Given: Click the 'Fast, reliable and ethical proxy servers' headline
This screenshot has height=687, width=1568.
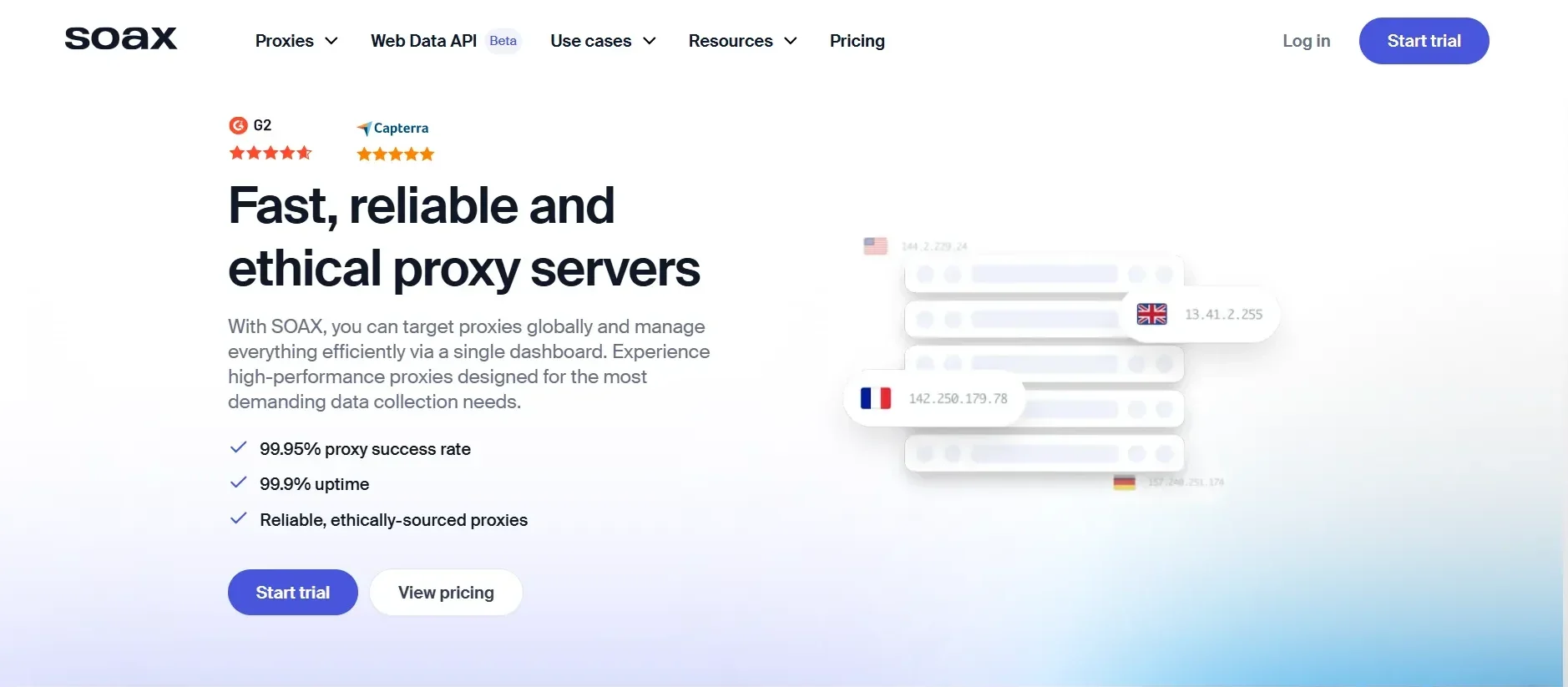Looking at the screenshot, I should [464, 237].
